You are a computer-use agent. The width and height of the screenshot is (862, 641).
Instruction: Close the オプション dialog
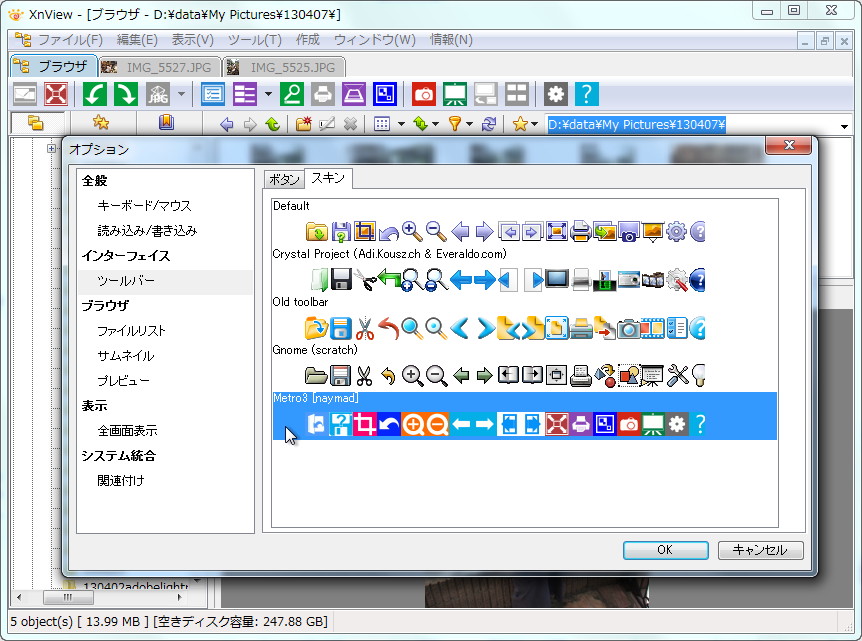click(788, 145)
